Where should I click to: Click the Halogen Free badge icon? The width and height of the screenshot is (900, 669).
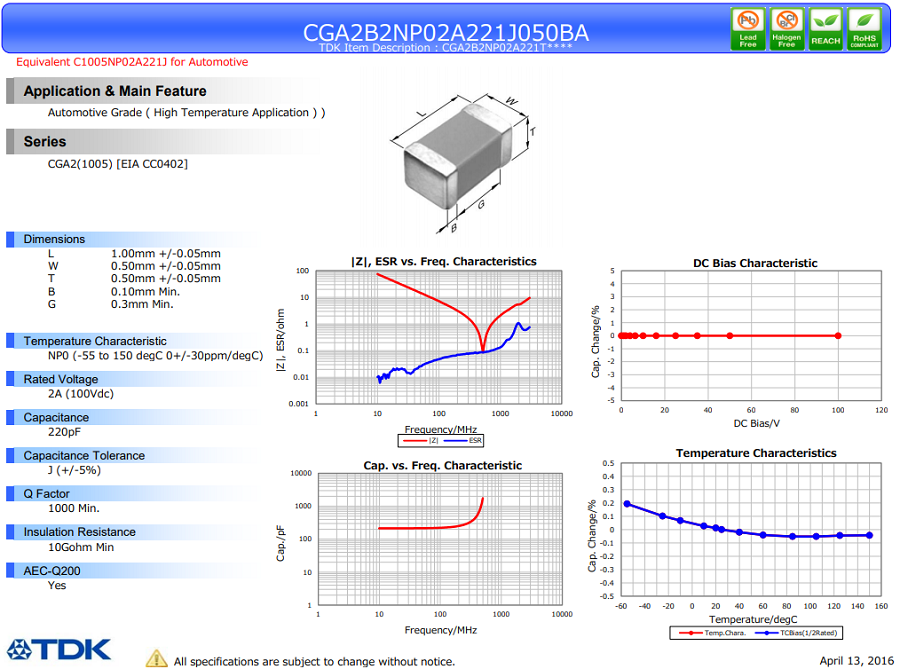786,29
